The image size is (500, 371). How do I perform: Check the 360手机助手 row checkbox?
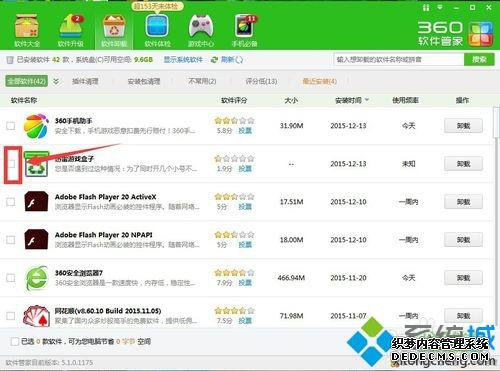click(11, 126)
